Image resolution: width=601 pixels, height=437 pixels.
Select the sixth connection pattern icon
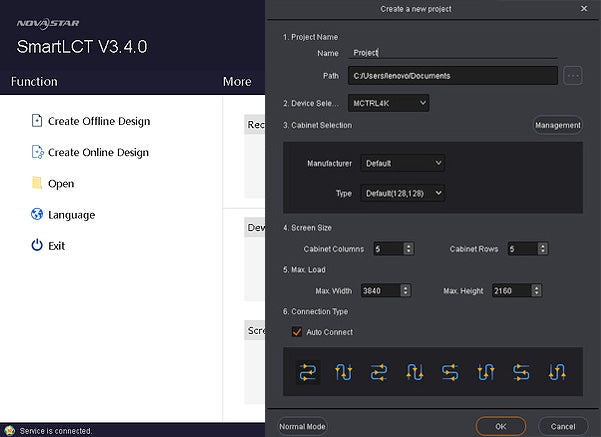pyautogui.click(x=486, y=372)
